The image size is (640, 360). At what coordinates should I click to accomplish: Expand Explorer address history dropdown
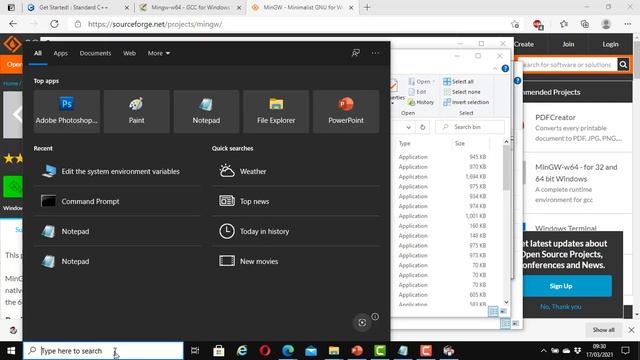408,127
